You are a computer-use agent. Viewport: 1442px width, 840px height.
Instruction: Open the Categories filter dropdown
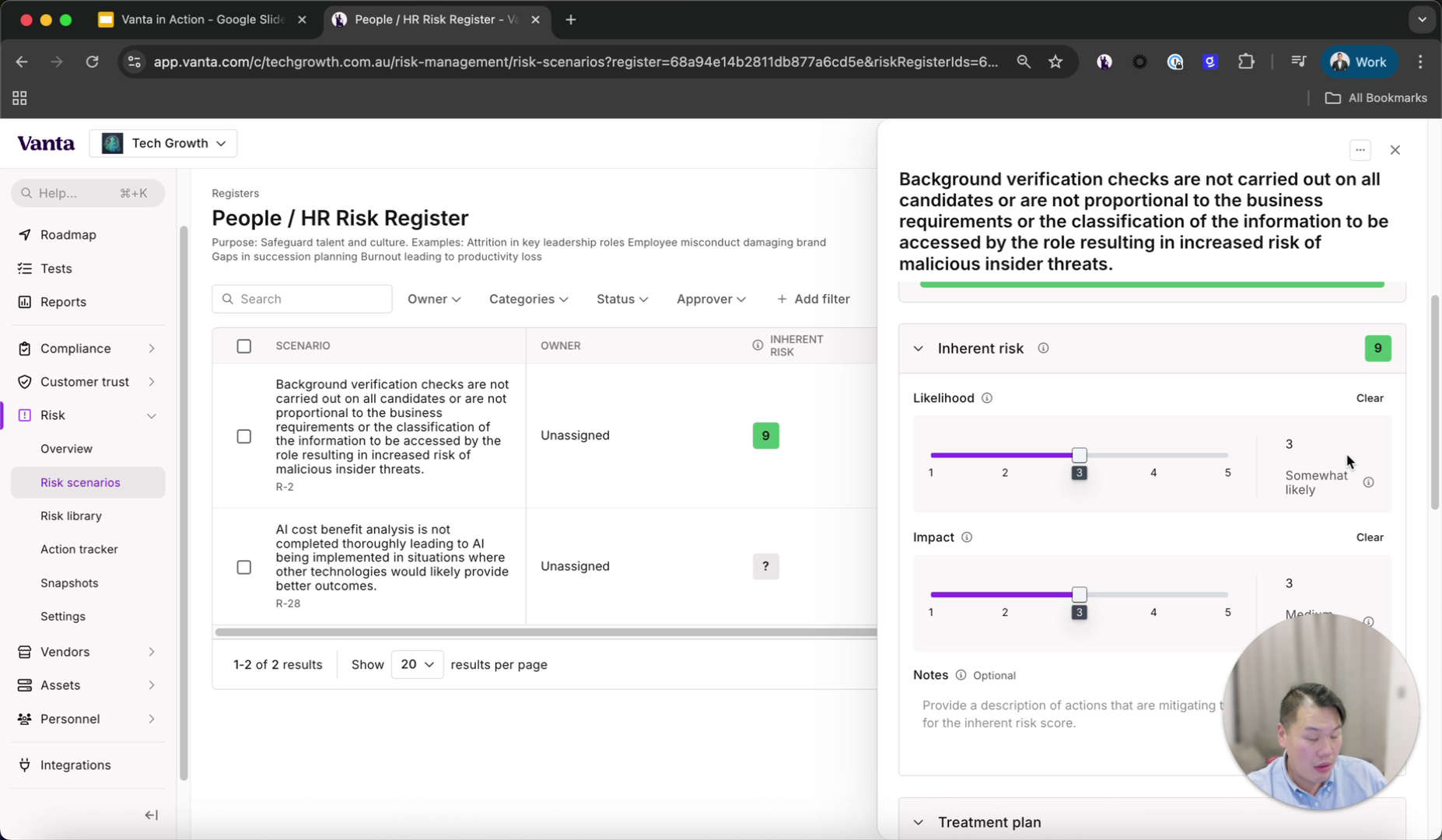(528, 299)
